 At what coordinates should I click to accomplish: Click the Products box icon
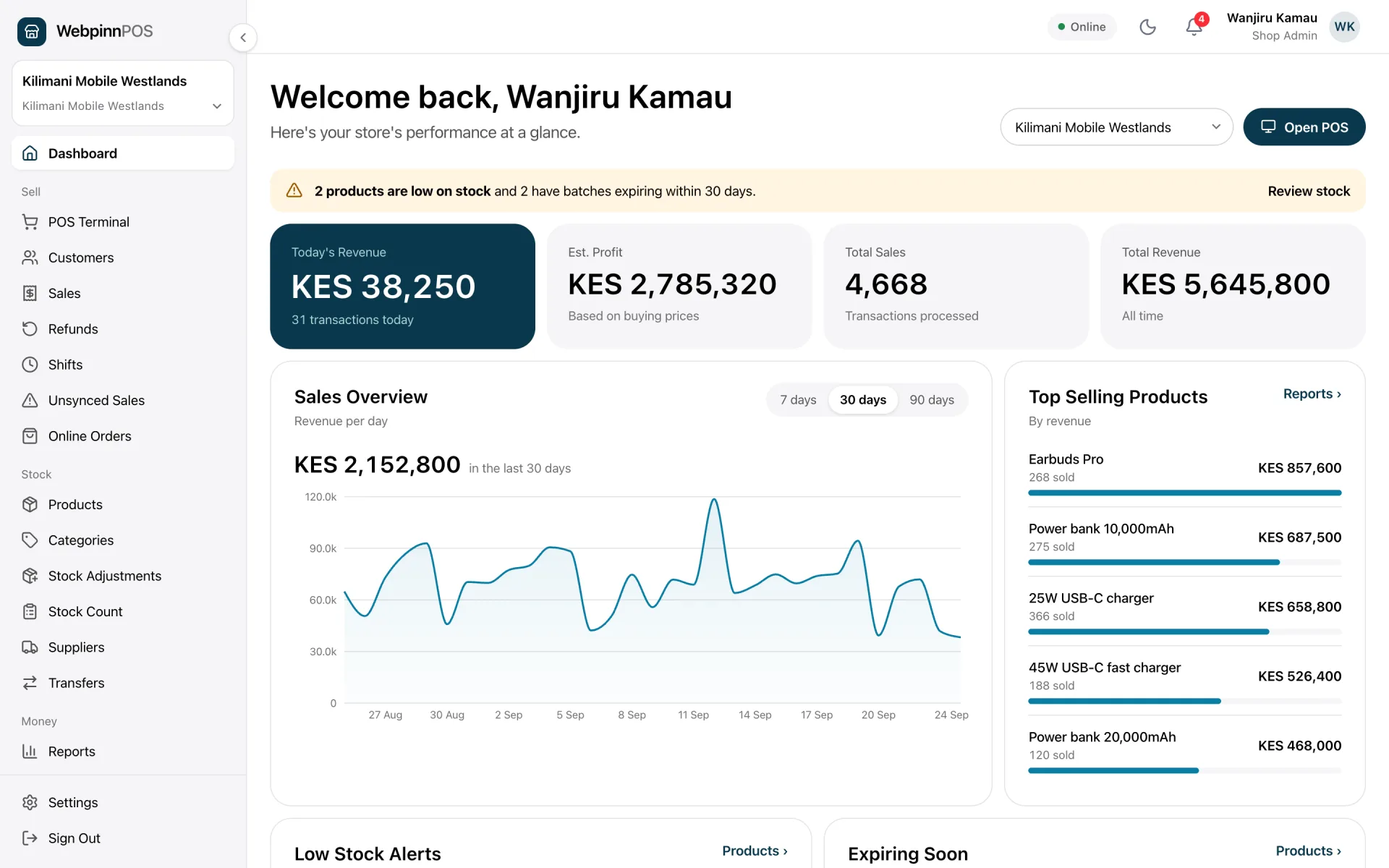coord(30,504)
